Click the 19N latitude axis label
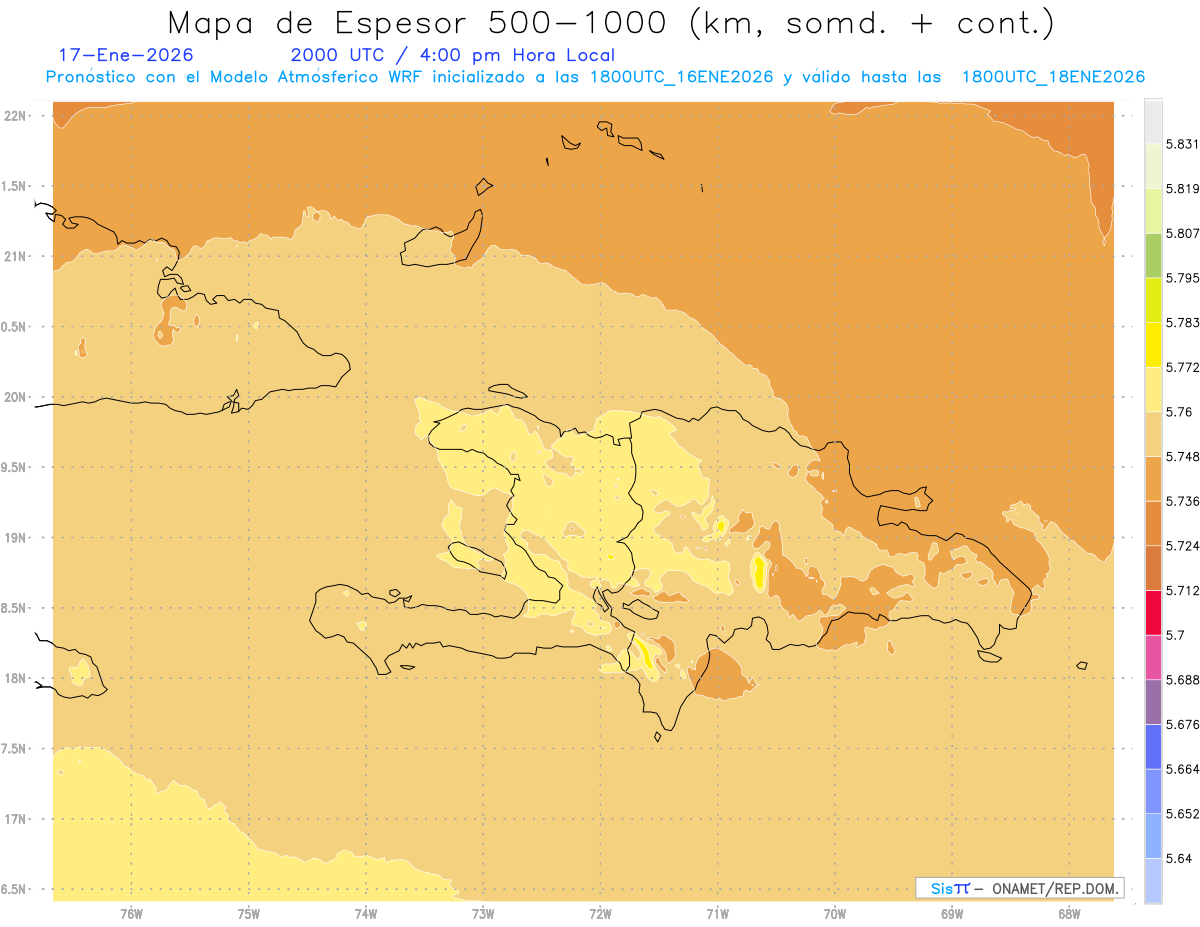 point(14,537)
